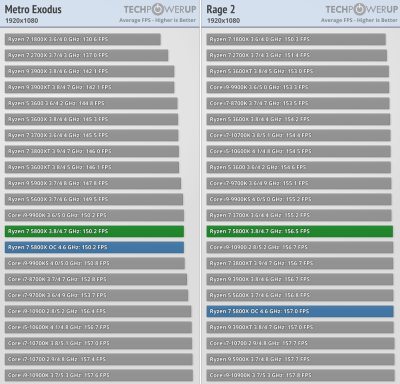Select Ryzen 9 3900XT 157.0 FPS bar
The height and width of the screenshot is (384, 400).
point(300,327)
